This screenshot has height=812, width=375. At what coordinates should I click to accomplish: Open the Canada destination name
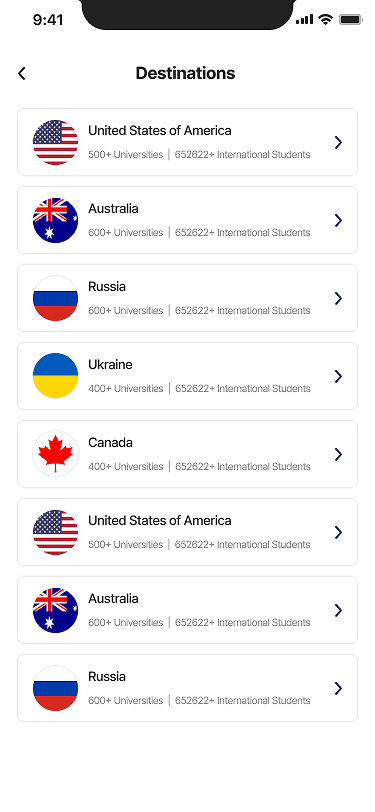(x=110, y=443)
